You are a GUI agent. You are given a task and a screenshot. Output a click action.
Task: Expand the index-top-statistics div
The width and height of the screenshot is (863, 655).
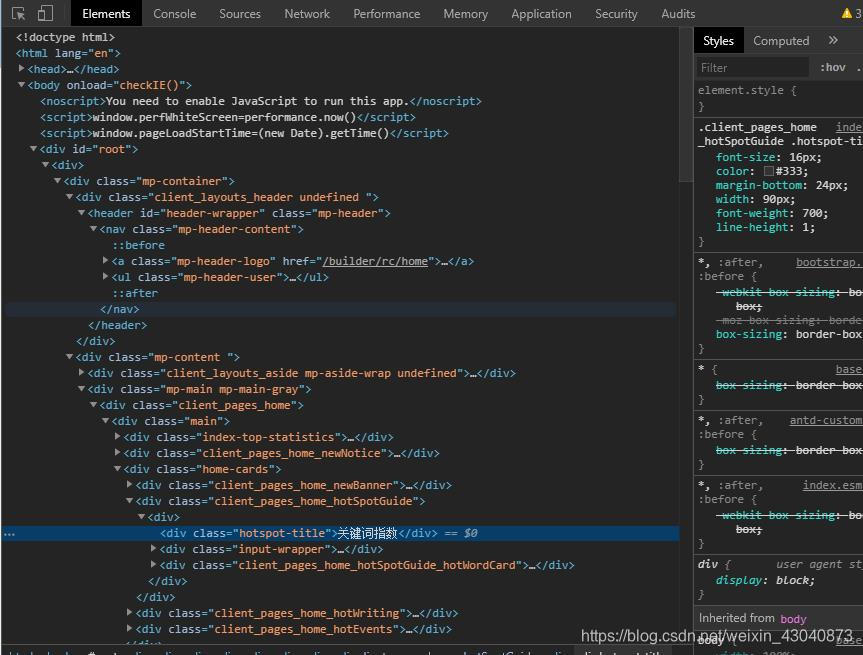pos(117,436)
